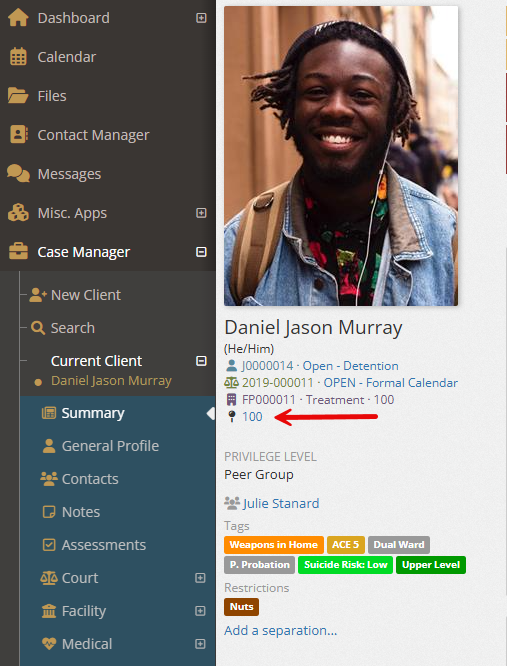This screenshot has width=507, height=666.
Task: Click the Dashboard home icon
Action: [18, 18]
